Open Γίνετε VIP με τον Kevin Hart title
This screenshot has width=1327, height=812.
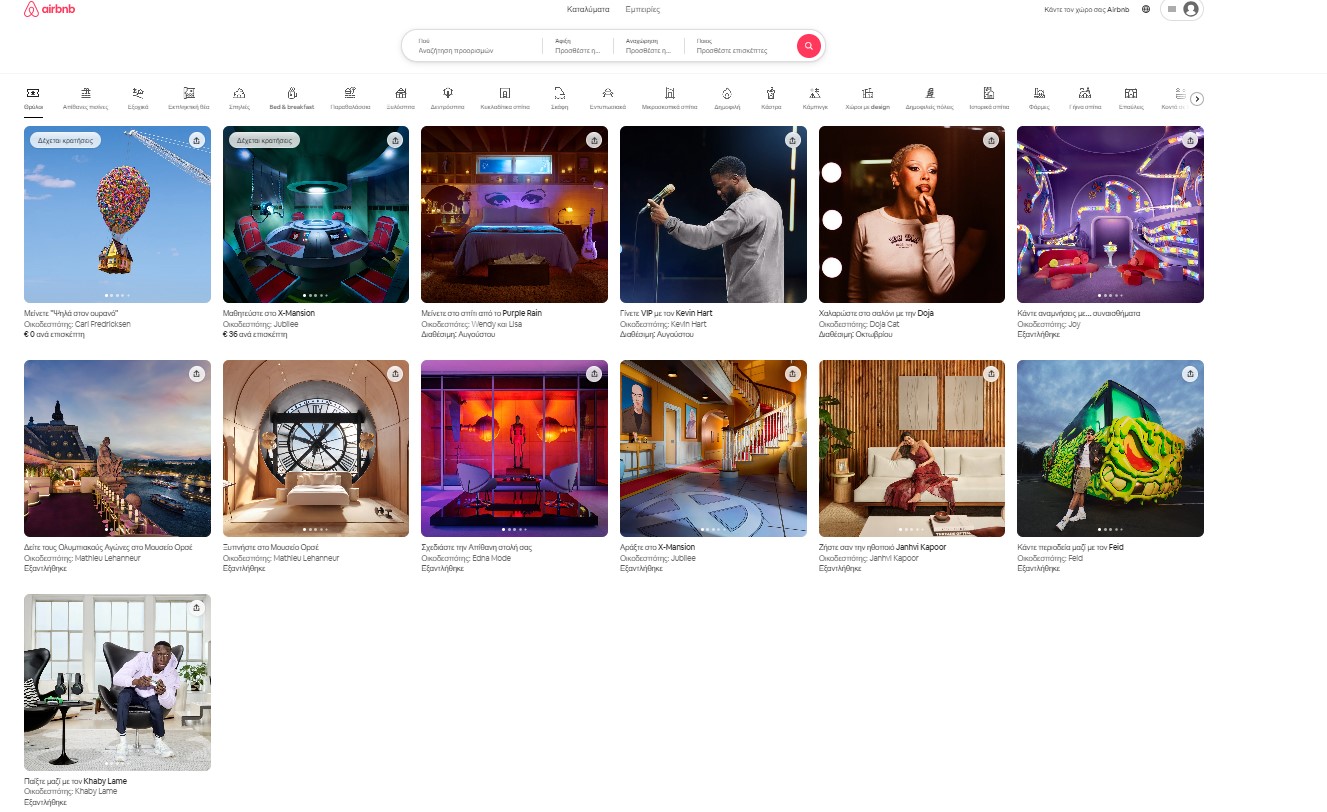click(664, 313)
